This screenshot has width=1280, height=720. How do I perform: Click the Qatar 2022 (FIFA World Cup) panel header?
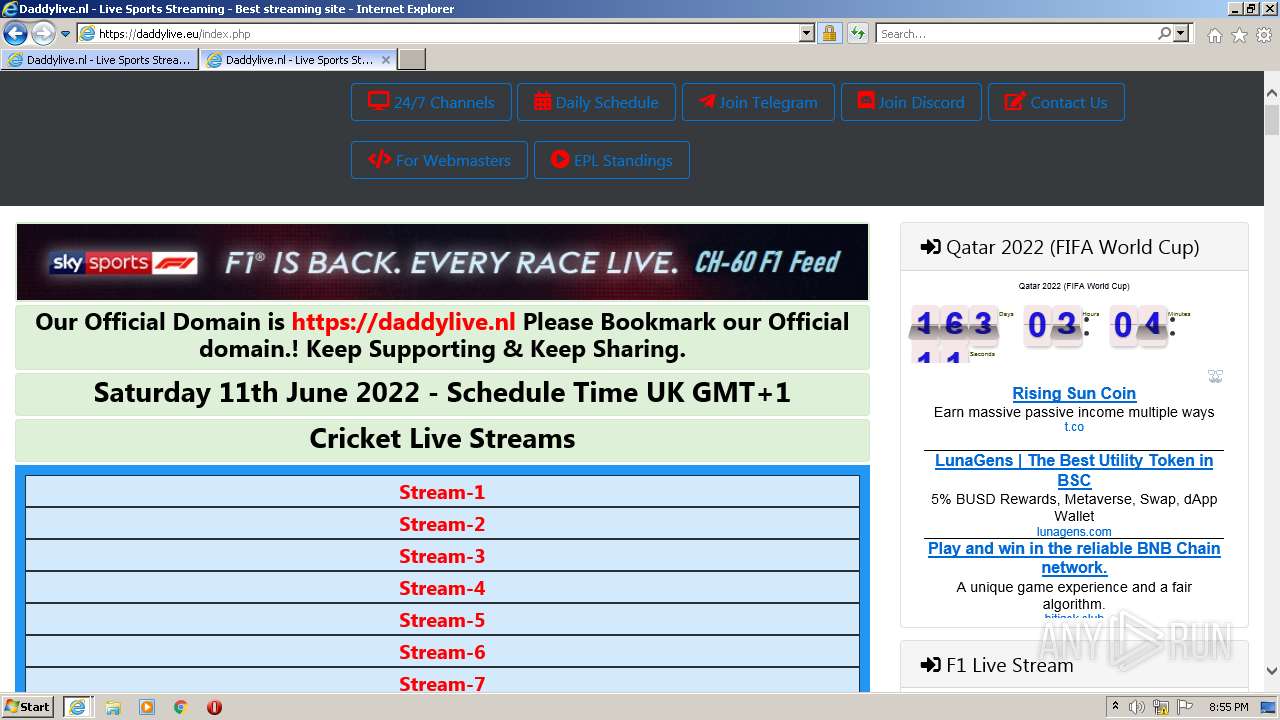[1074, 247]
